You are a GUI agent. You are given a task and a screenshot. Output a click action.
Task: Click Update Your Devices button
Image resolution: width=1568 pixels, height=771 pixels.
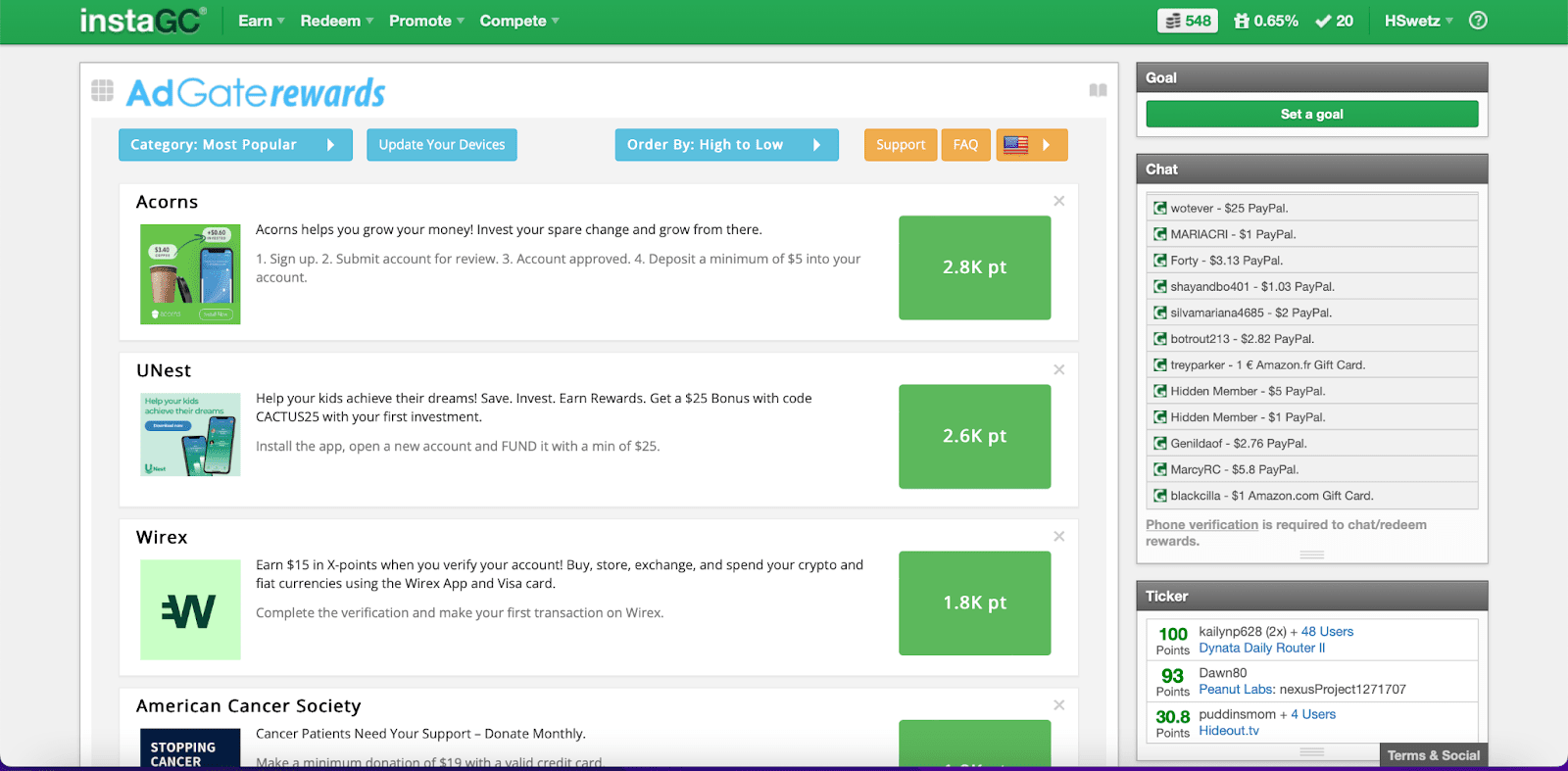coord(442,145)
